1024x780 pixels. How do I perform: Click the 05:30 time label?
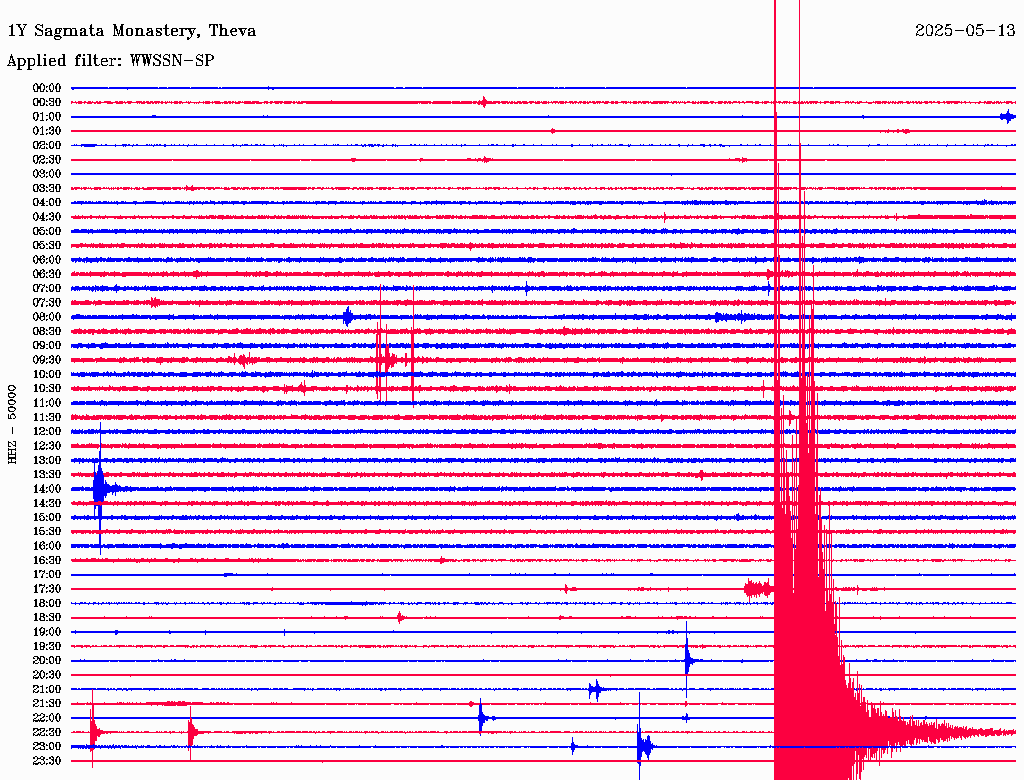point(47,246)
